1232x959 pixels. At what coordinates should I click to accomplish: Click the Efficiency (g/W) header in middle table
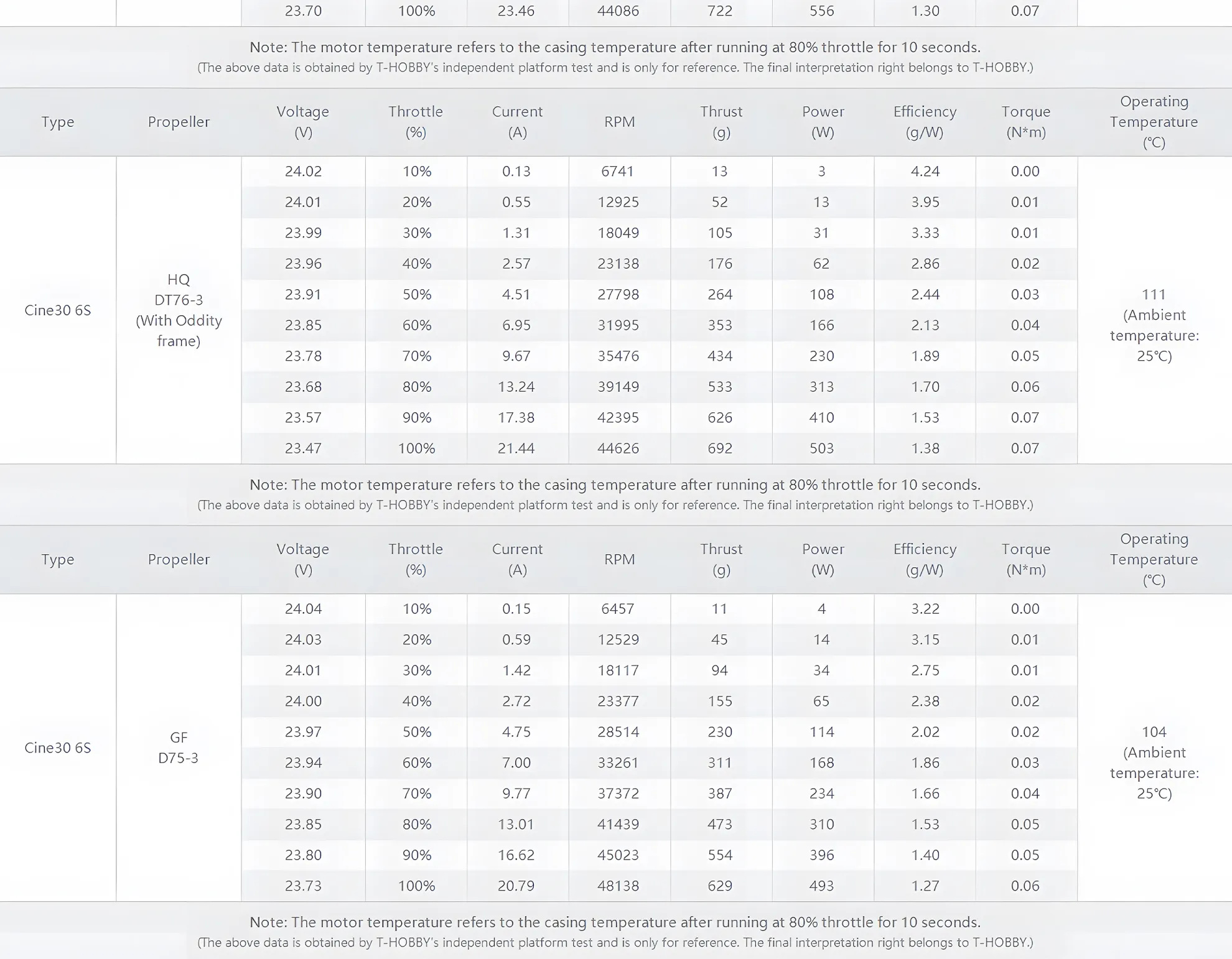tap(925, 121)
